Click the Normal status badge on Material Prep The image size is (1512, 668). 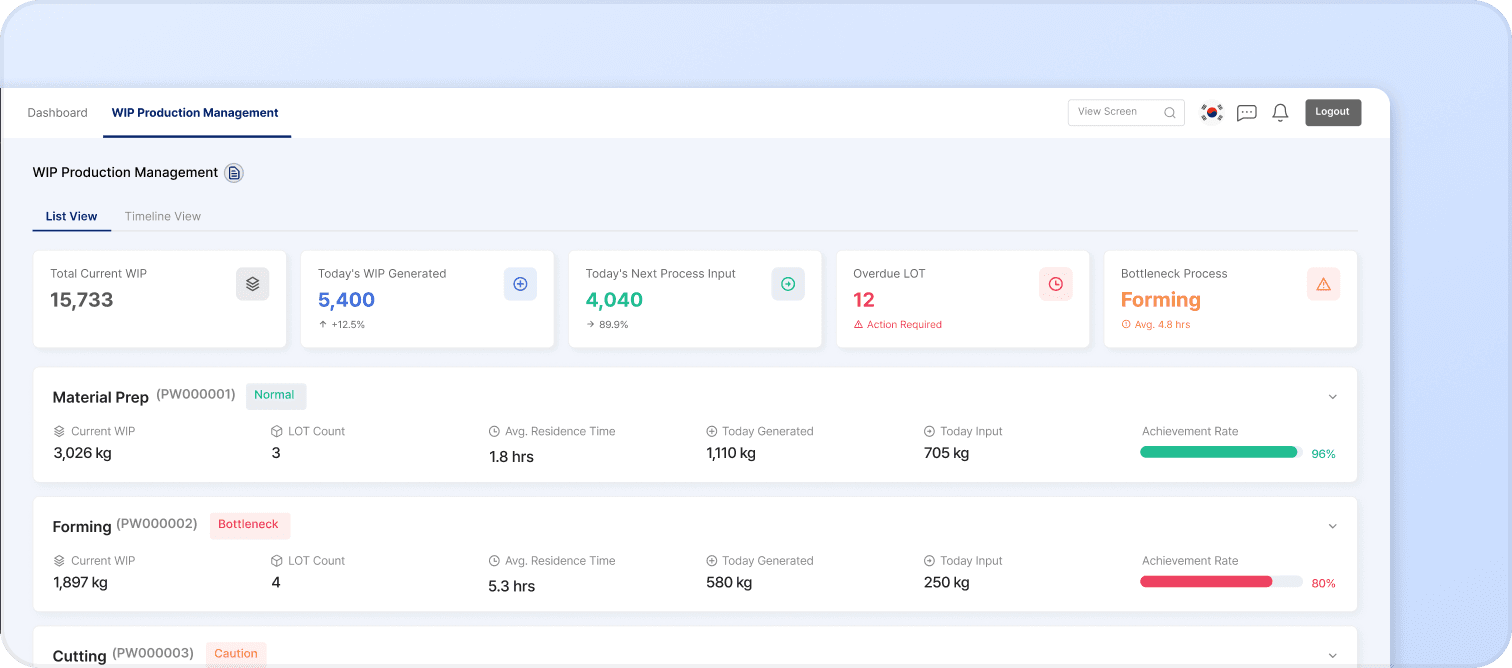(275, 395)
